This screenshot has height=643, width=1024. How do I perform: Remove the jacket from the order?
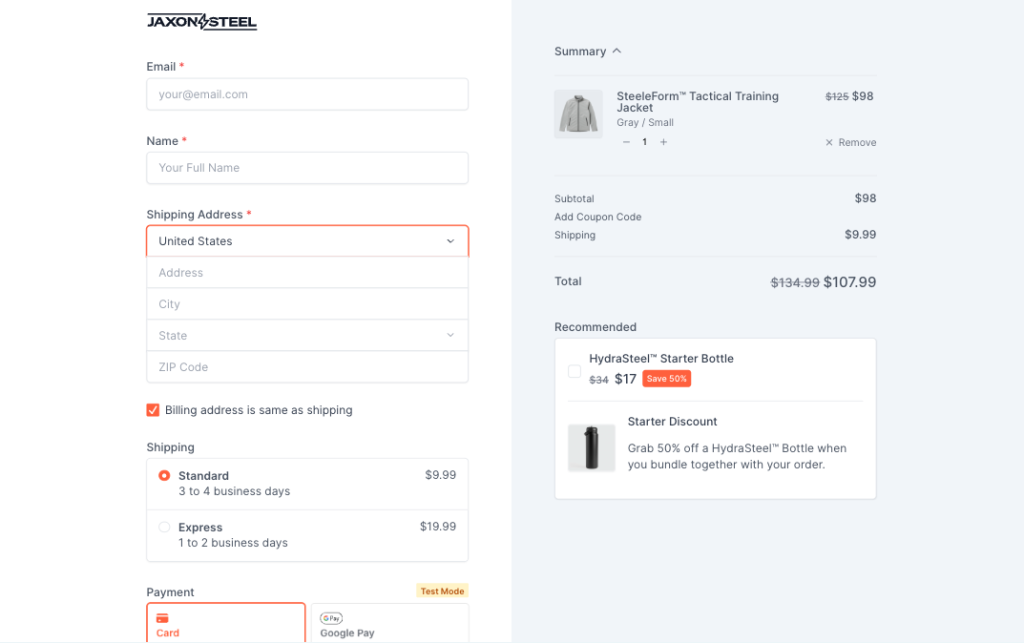tap(850, 142)
